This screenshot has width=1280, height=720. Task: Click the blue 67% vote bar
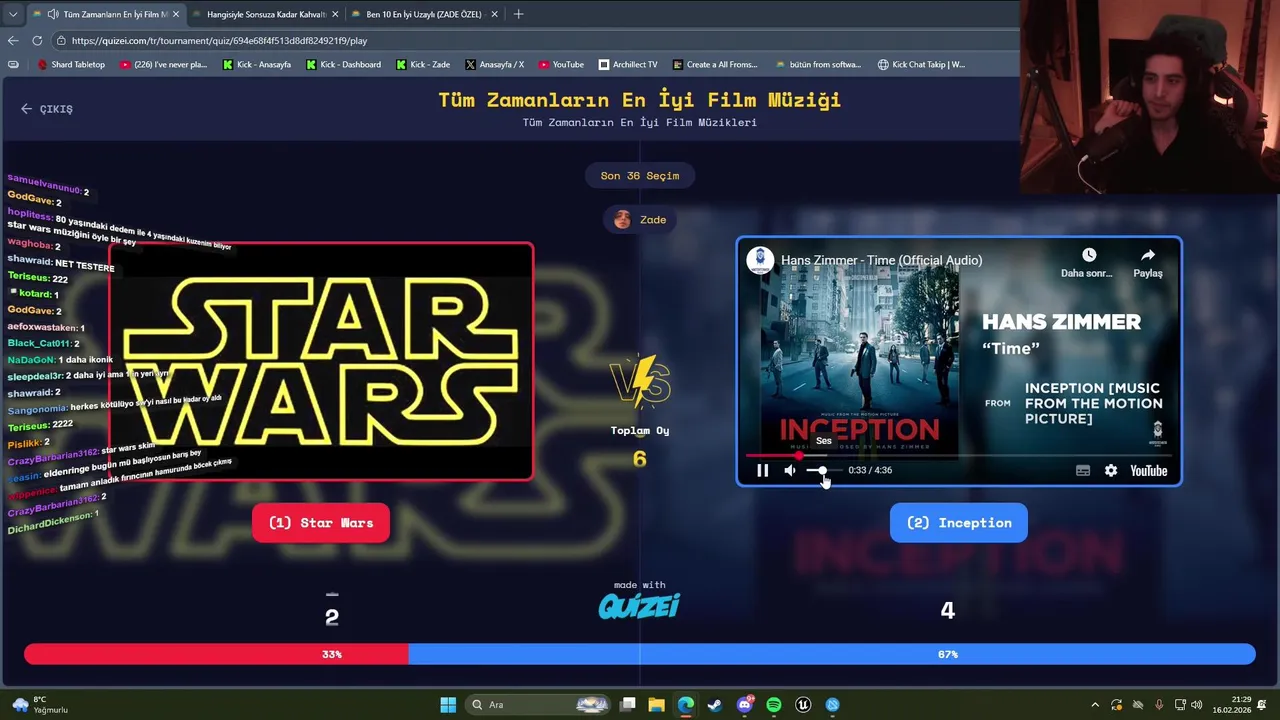(x=832, y=654)
